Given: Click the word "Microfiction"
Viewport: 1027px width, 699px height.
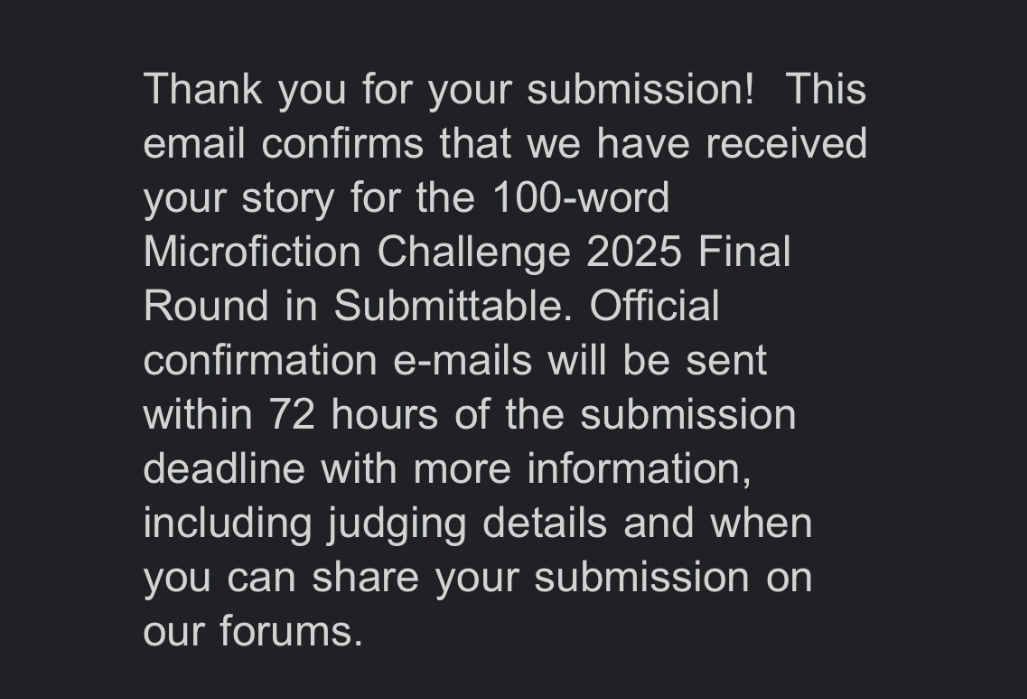Looking at the screenshot, I should [x=252, y=252].
